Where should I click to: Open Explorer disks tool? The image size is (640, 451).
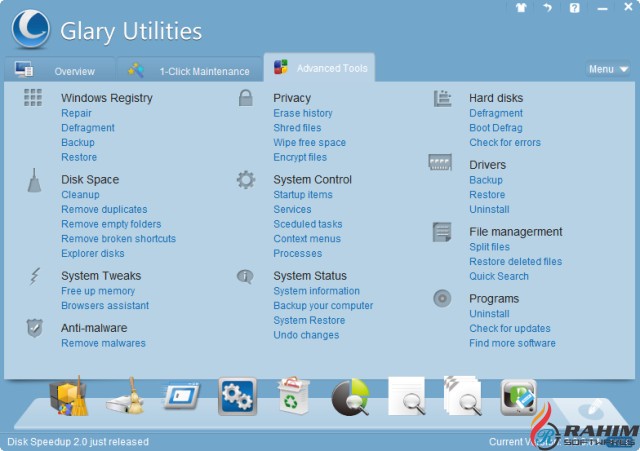(x=93, y=253)
